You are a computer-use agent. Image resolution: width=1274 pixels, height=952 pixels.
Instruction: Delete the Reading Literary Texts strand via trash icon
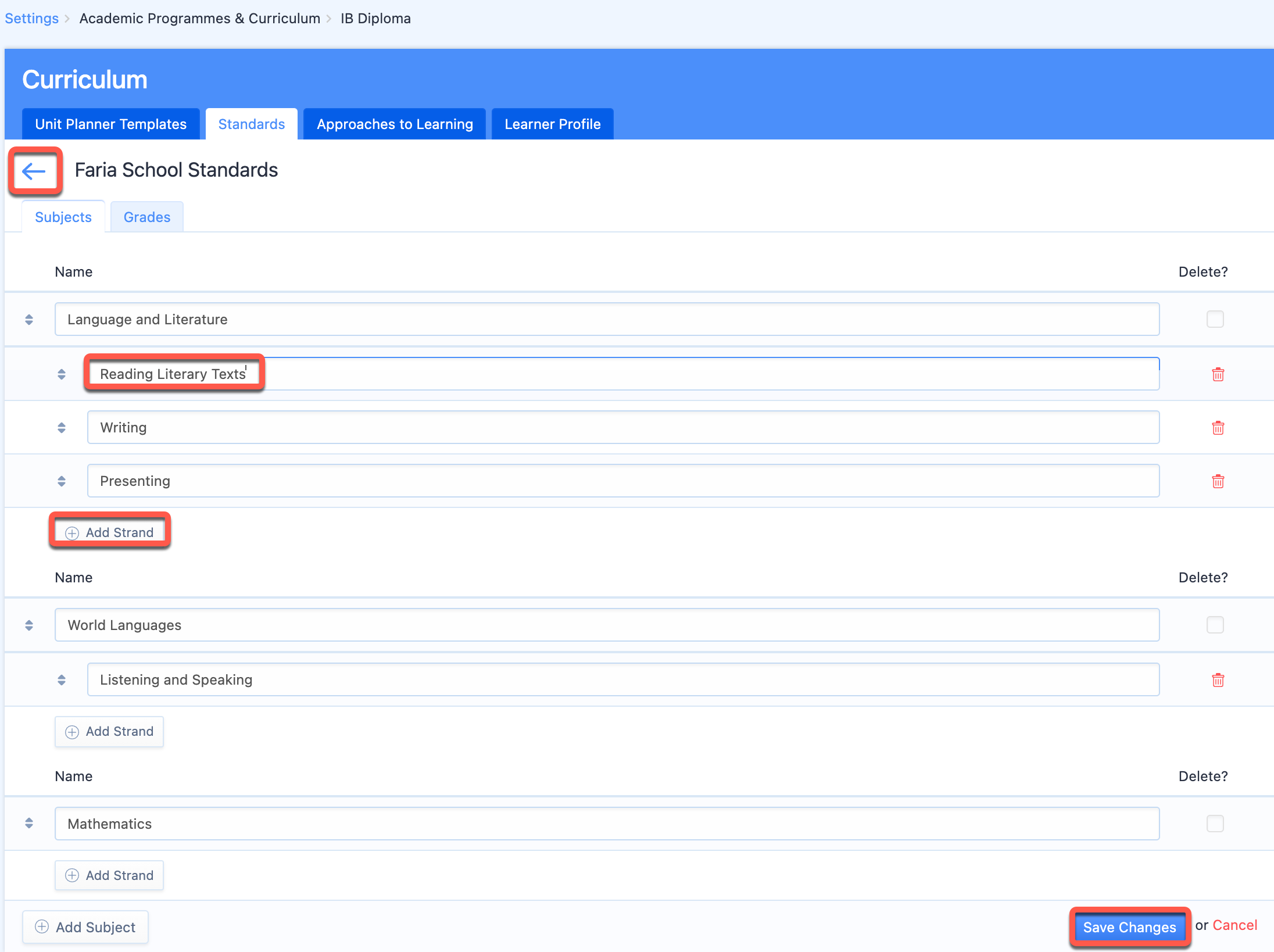point(1218,374)
